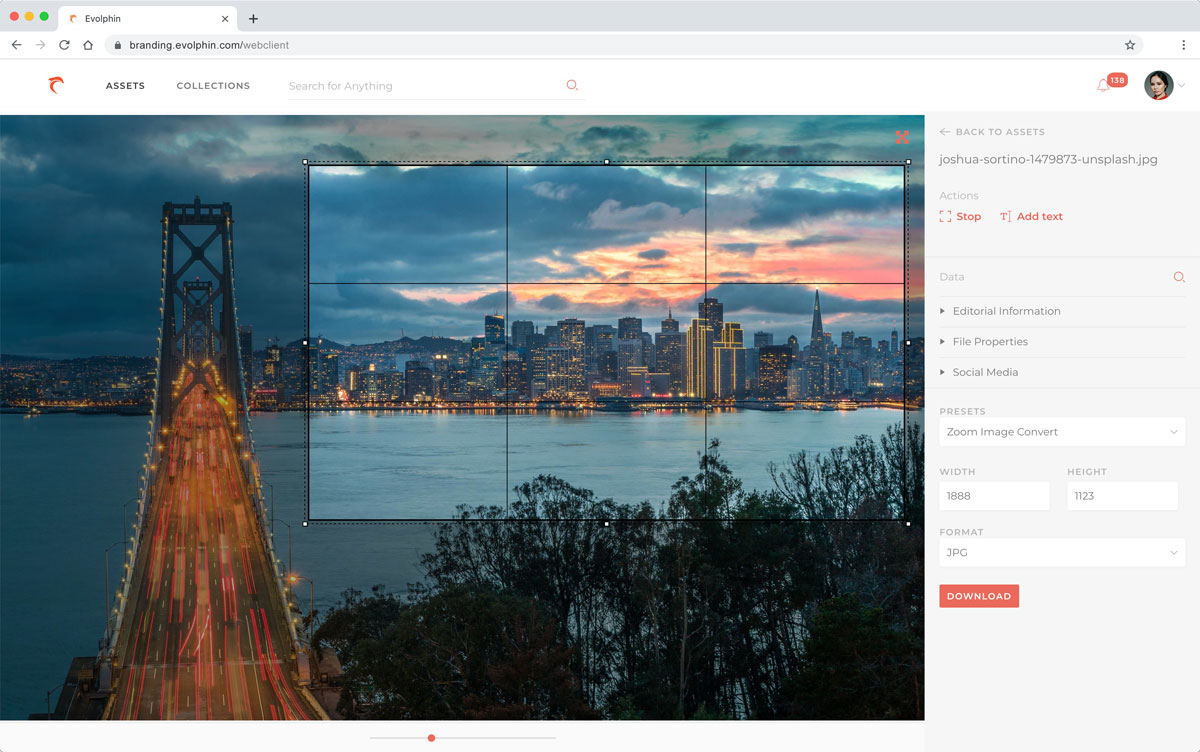1200x752 pixels.
Task: Bookmark this page with the star
Action: point(1130,45)
